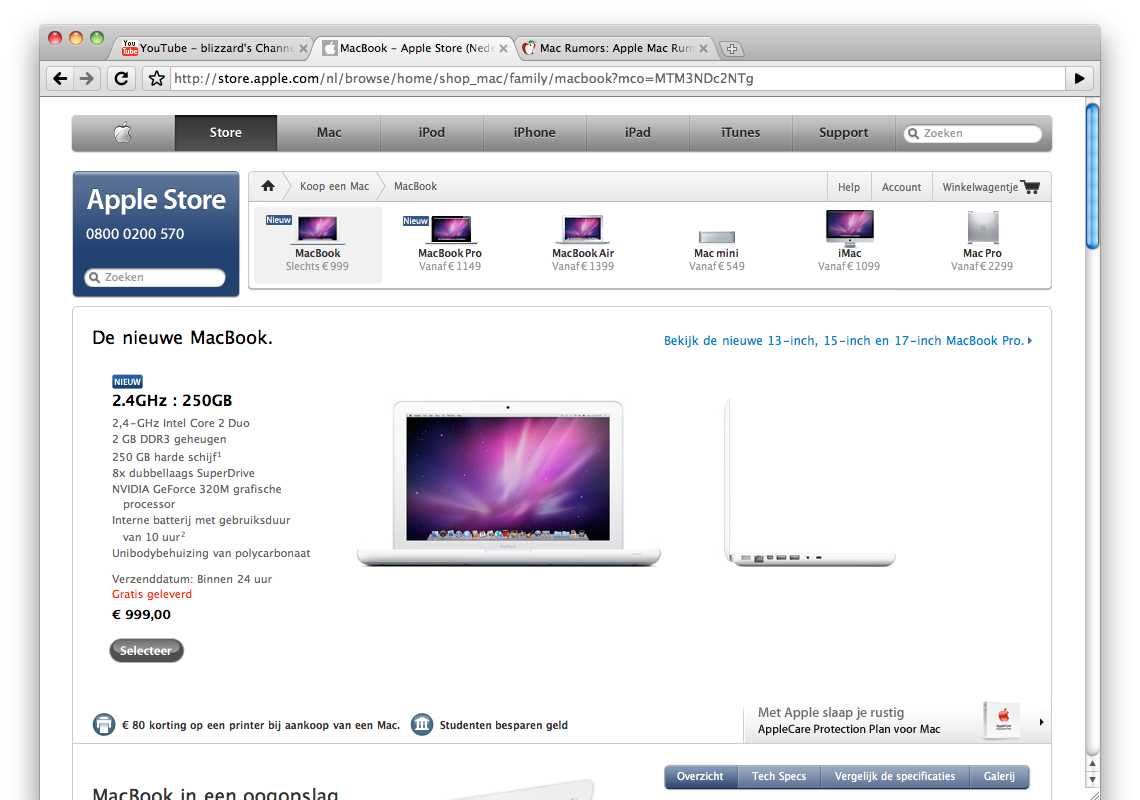The height and width of the screenshot is (800, 1140).
Task: Open the Studenten besparen geld link
Action: coord(504,725)
